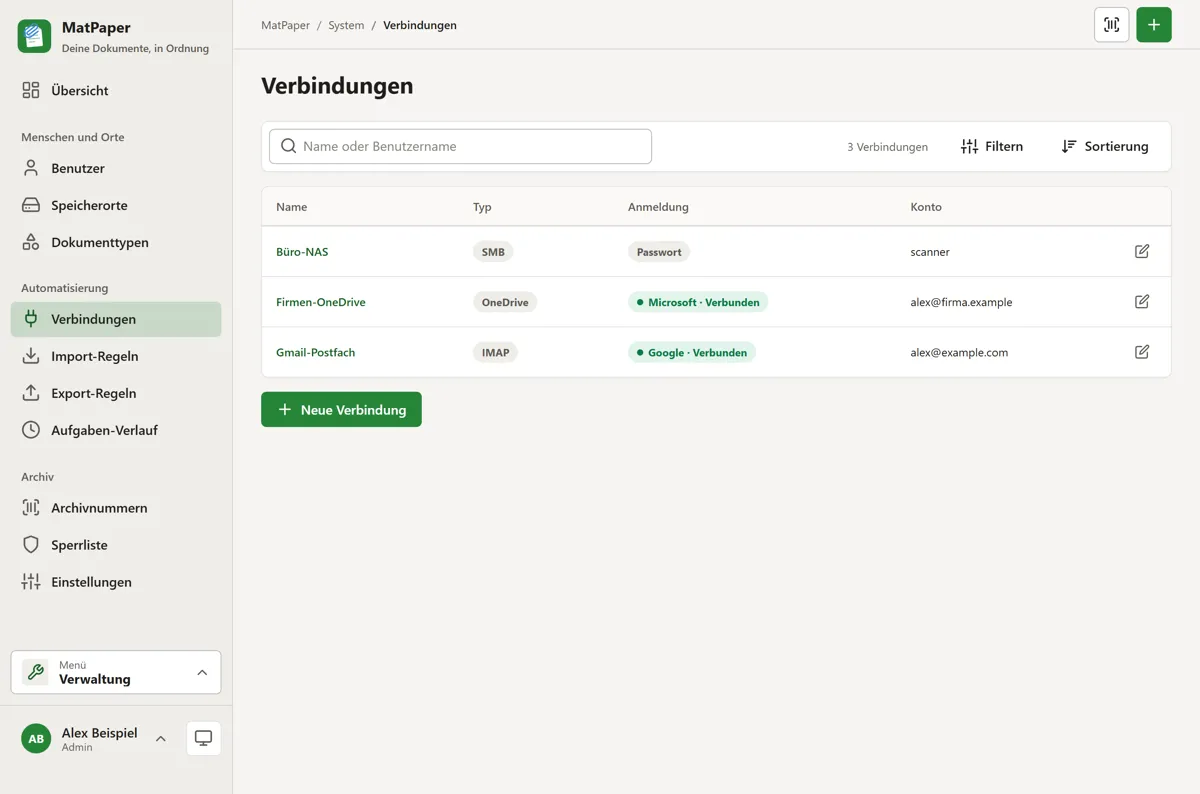Viewport: 1200px width, 794px height.
Task: Click the Verbindungen page heading
Action: click(337, 86)
